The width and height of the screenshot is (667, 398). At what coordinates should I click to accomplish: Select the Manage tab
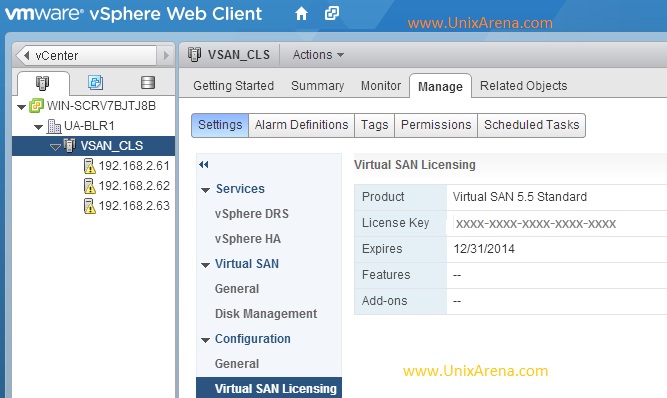click(440, 86)
